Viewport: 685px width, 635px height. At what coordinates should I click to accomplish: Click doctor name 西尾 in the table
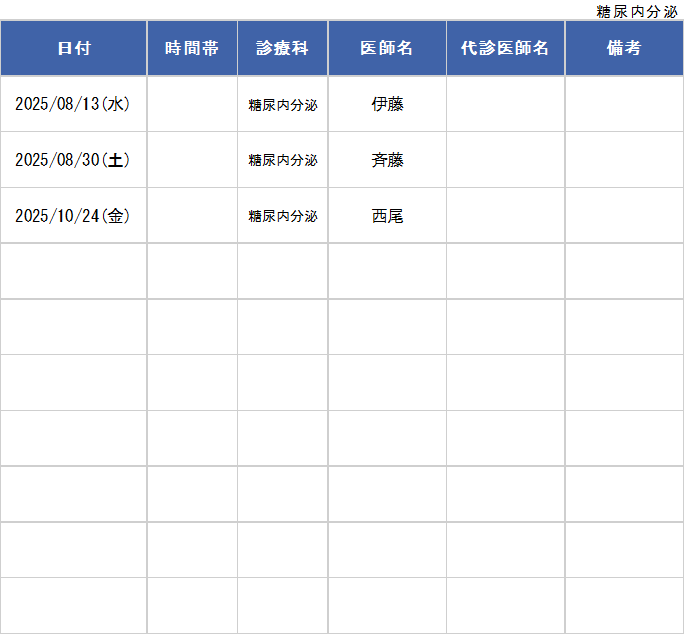pyautogui.click(x=387, y=215)
